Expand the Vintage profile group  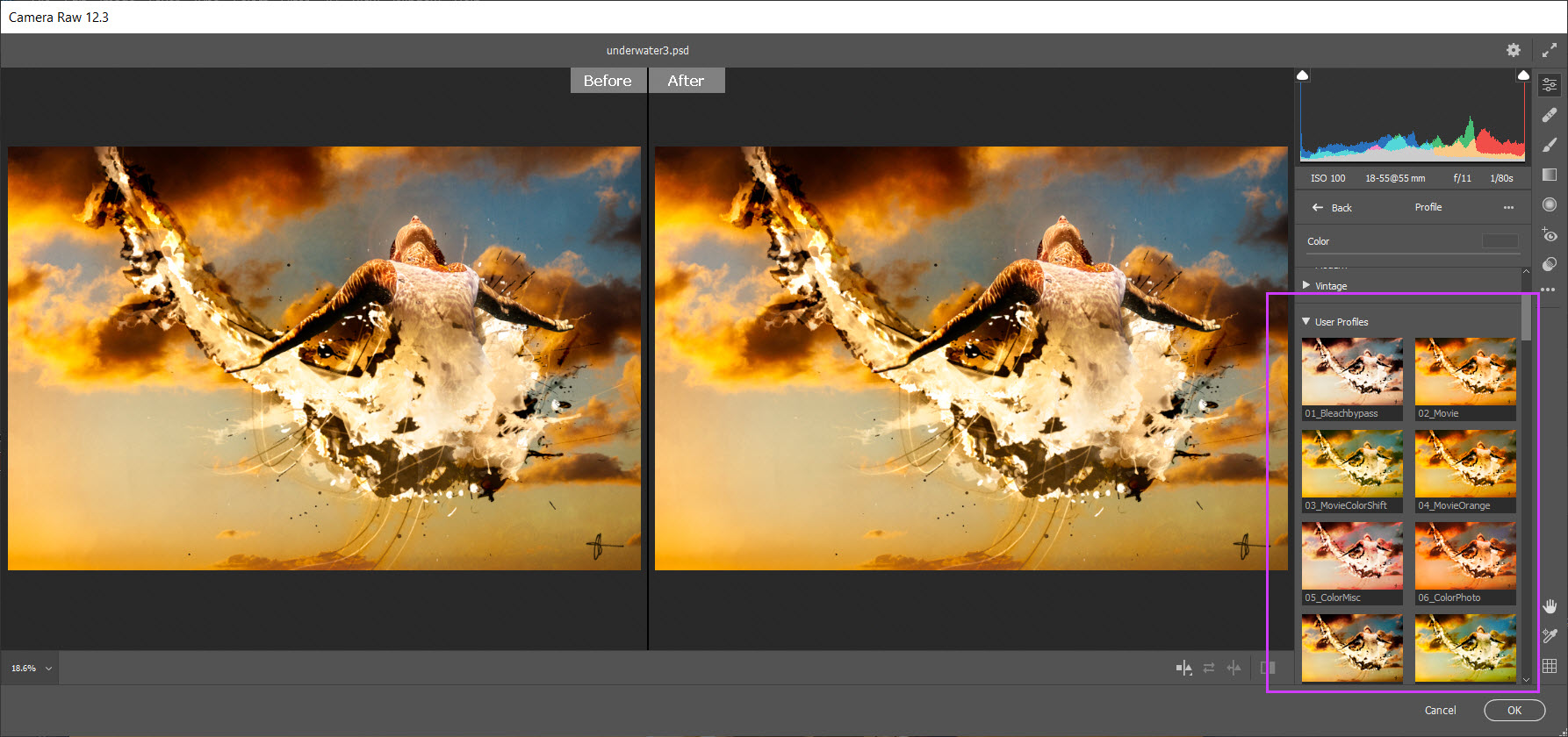click(1306, 285)
